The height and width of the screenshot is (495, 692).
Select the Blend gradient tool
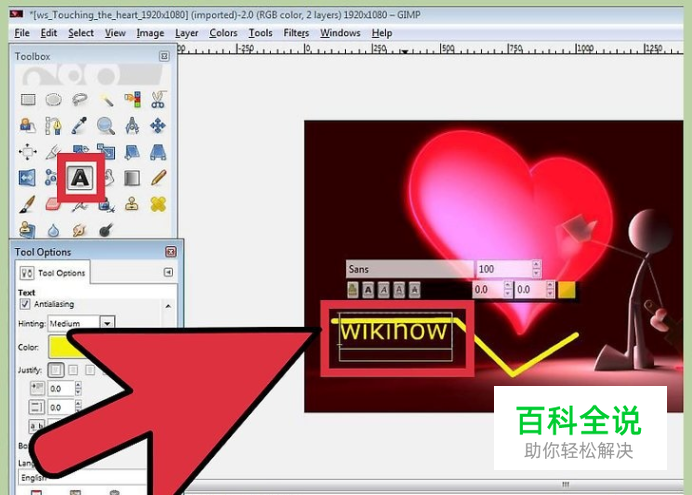(x=132, y=178)
